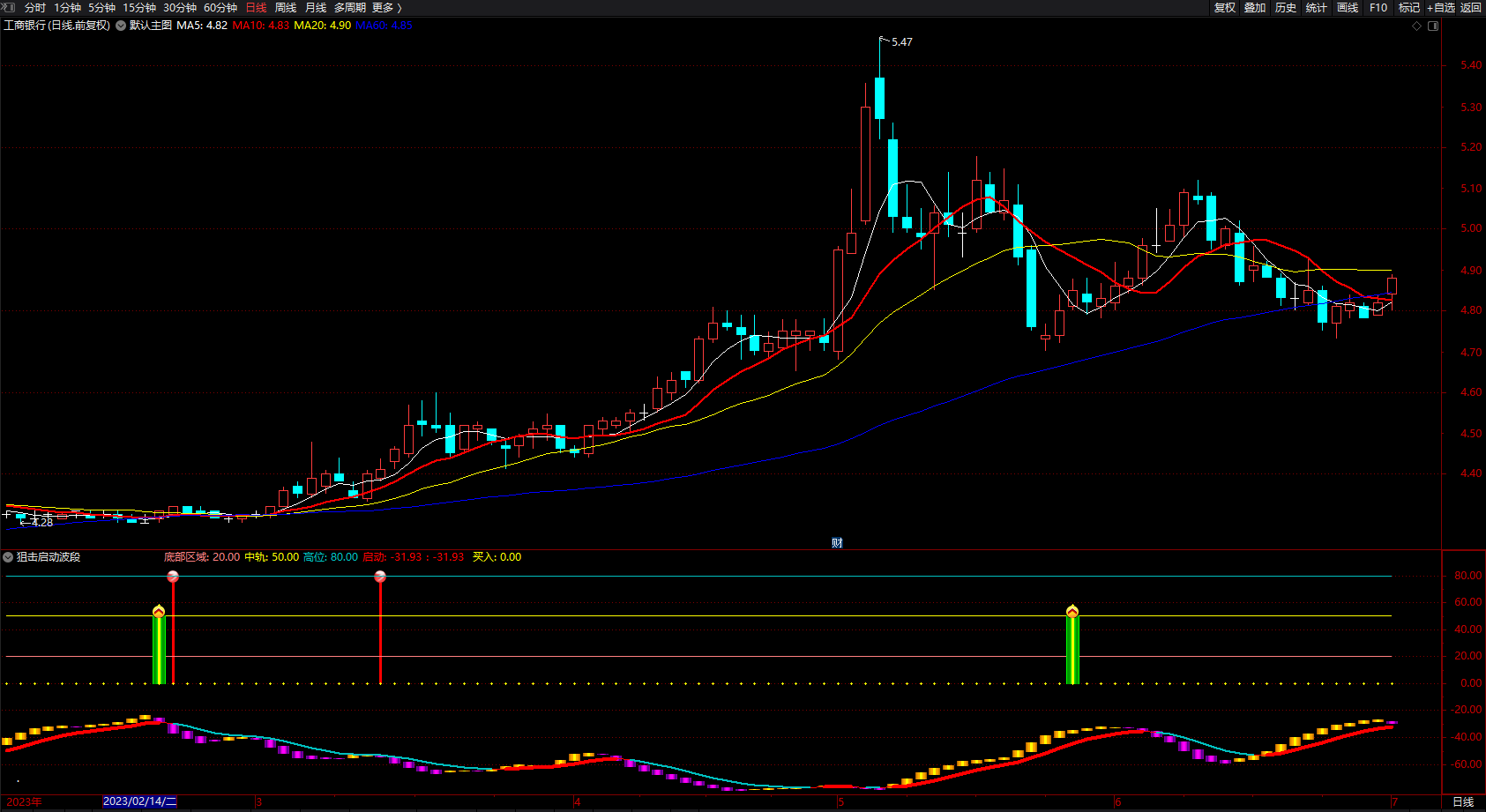This screenshot has height=812, width=1486.
Task: Click the 5.00 price axis label
Action: 1471,228
